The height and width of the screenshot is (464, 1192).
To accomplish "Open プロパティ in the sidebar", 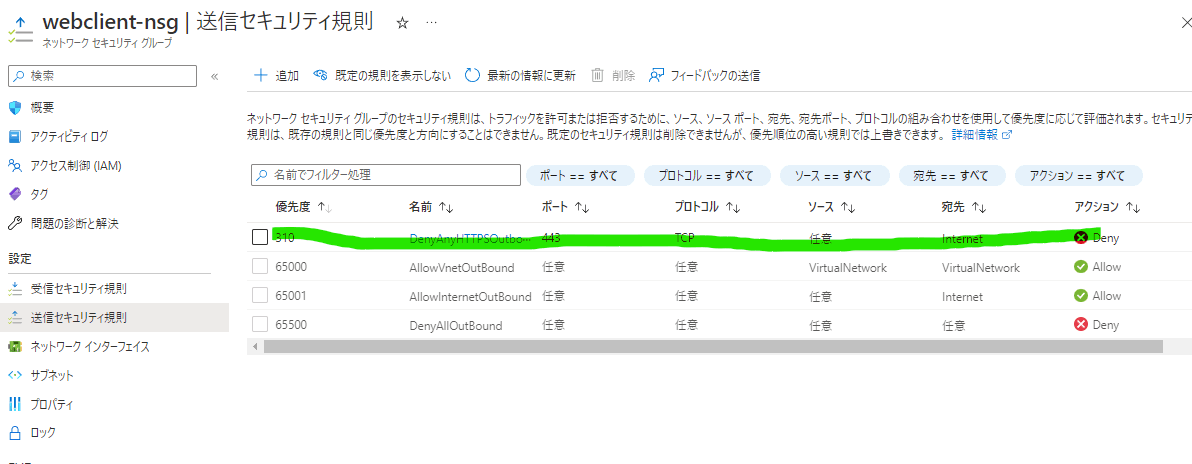I will (x=52, y=404).
